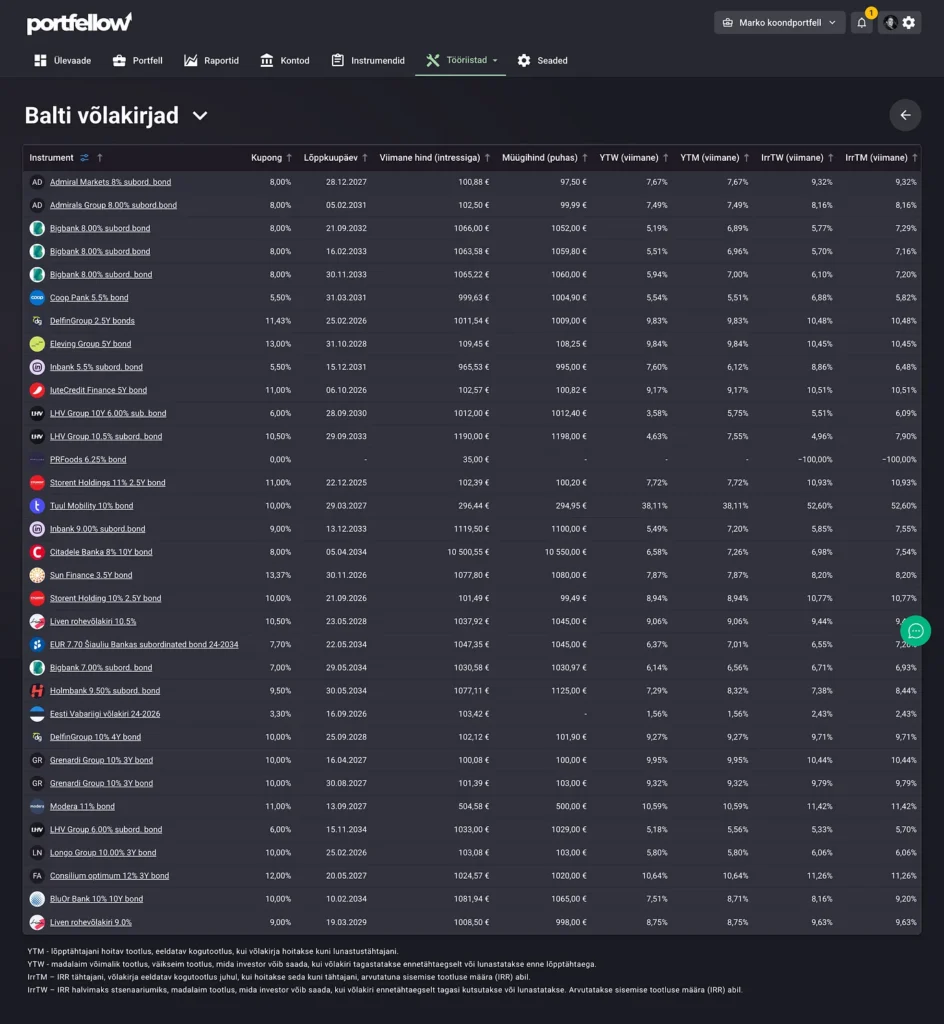Image resolution: width=944 pixels, height=1024 pixels.
Task: Click the Eesti Vabariigi flag icon
Action: (x=37, y=714)
